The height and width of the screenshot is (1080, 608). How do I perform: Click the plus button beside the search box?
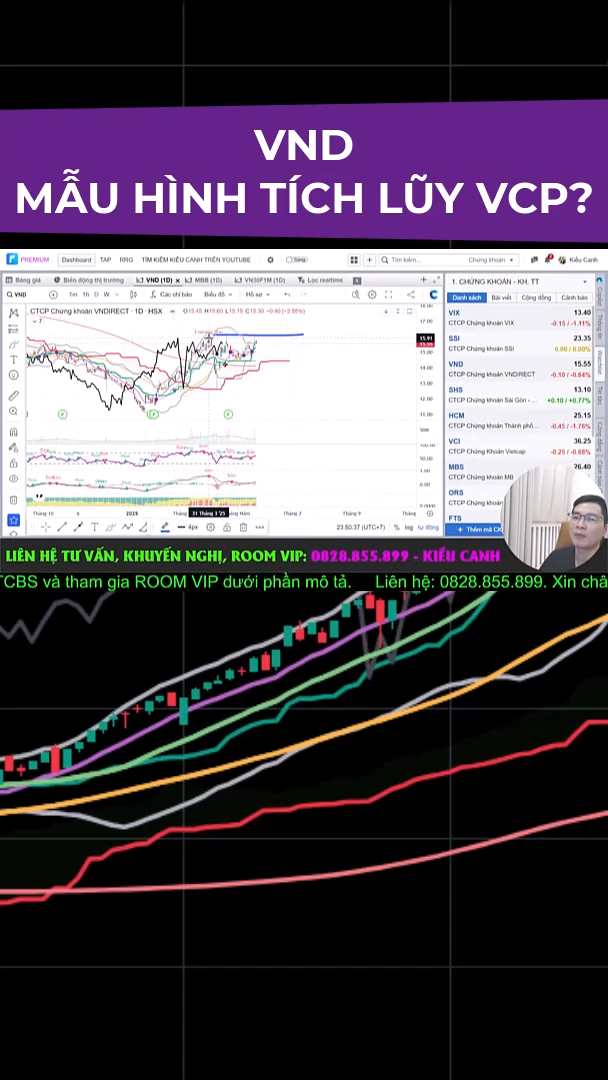pos(370,260)
